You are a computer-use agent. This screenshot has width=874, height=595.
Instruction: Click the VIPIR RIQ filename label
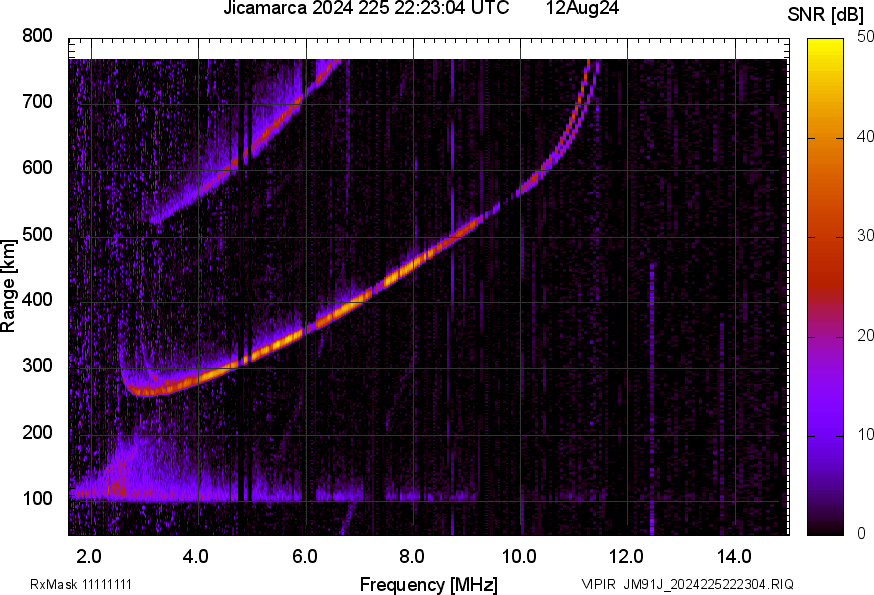click(x=687, y=584)
